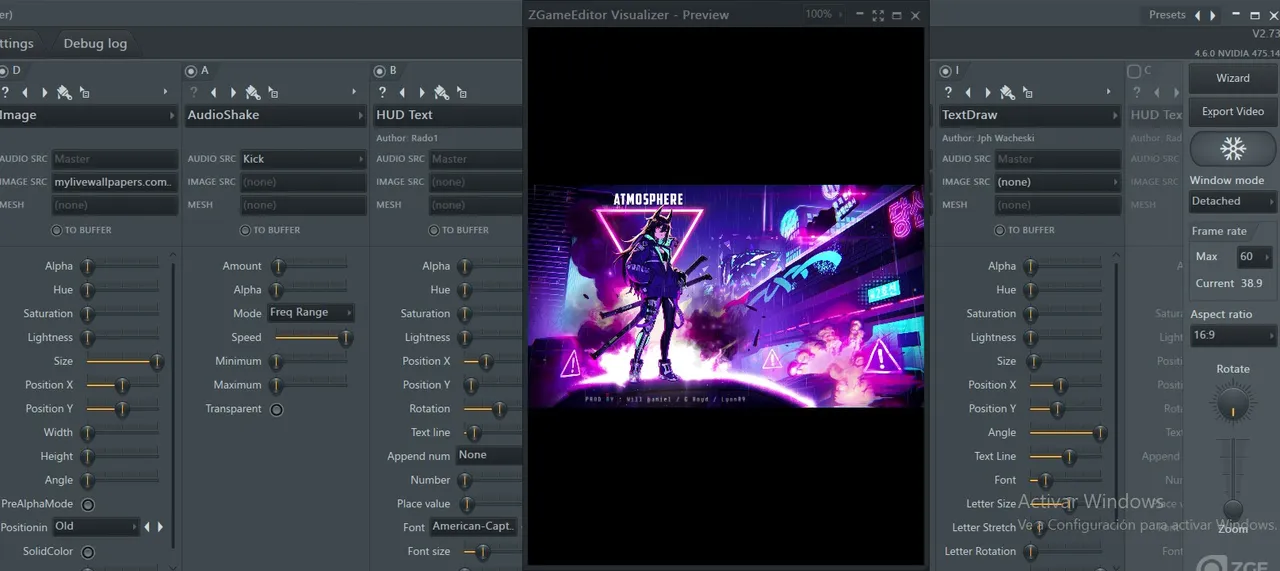Go to previous effect in layer B
This screenshot has height=571, width=1280.
tap(402, 92)
